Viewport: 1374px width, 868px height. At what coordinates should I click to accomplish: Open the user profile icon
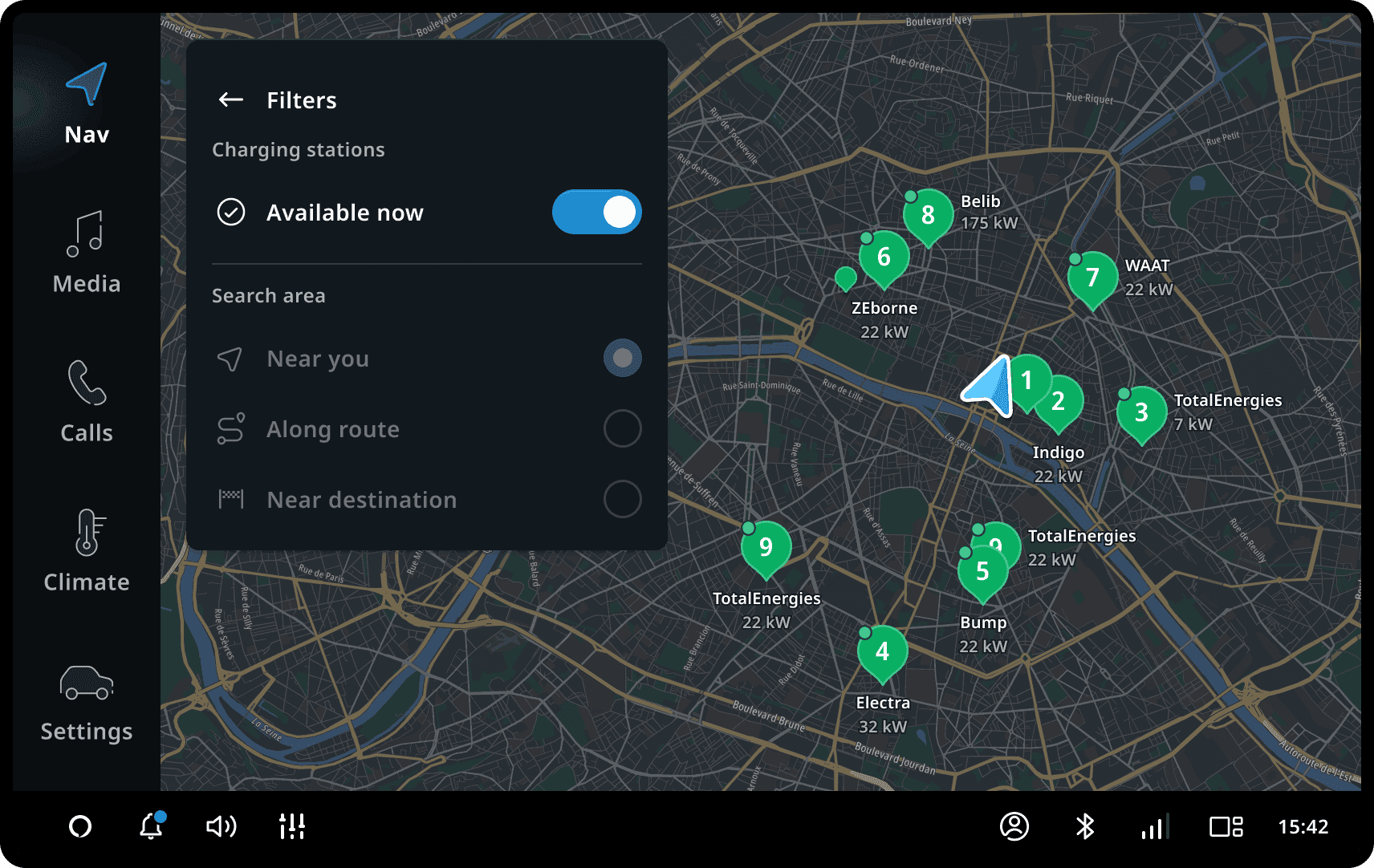click(x=1014, y=826)
